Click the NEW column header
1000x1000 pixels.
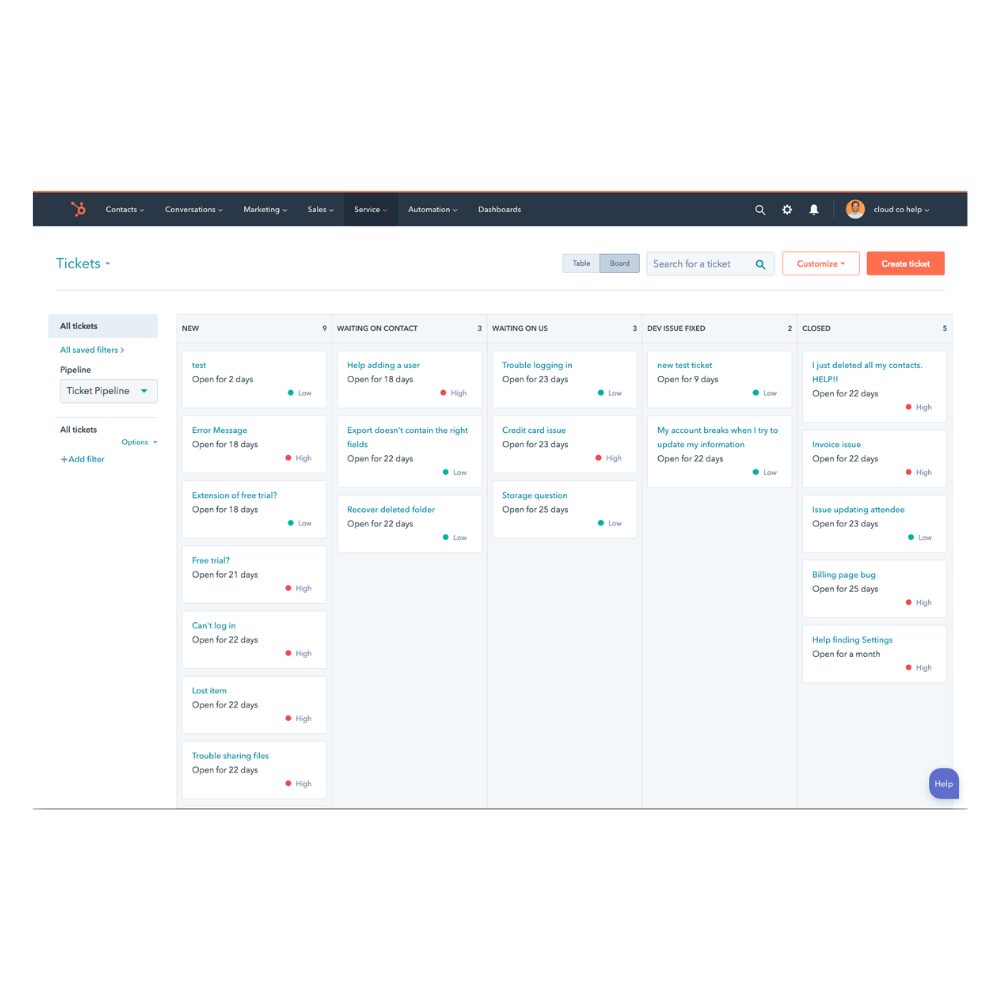(x=254, y=328)
